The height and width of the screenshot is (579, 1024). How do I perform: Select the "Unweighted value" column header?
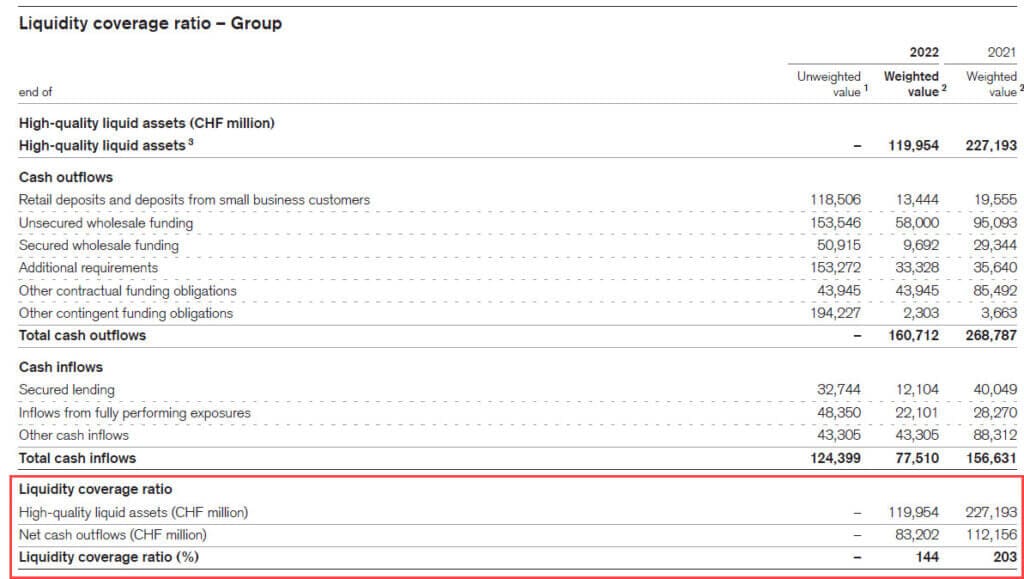coord(829,84)
